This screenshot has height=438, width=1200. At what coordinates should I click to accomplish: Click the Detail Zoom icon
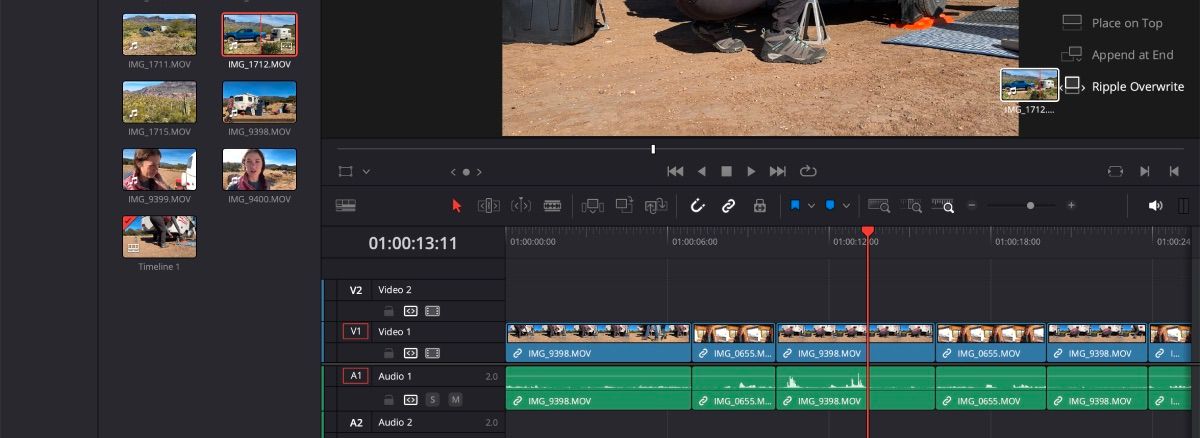pos(913,205)
